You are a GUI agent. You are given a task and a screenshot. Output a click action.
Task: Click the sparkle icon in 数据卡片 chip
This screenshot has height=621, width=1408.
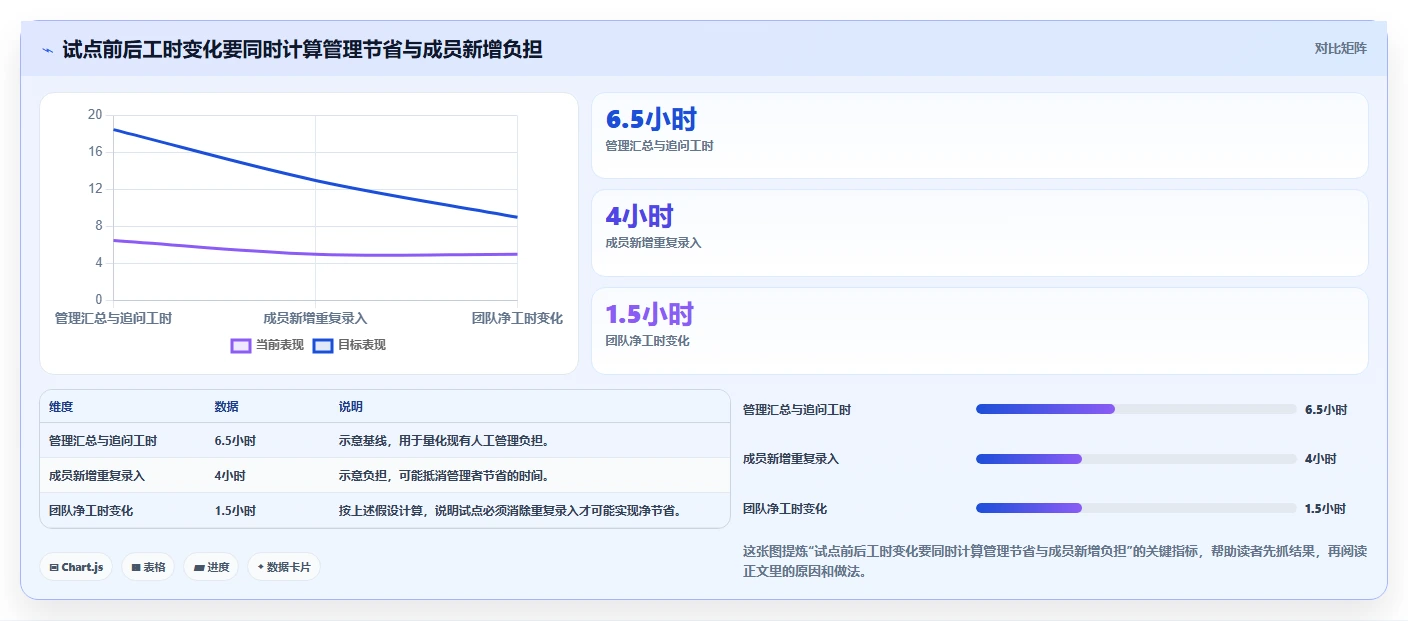coord(261,567)
